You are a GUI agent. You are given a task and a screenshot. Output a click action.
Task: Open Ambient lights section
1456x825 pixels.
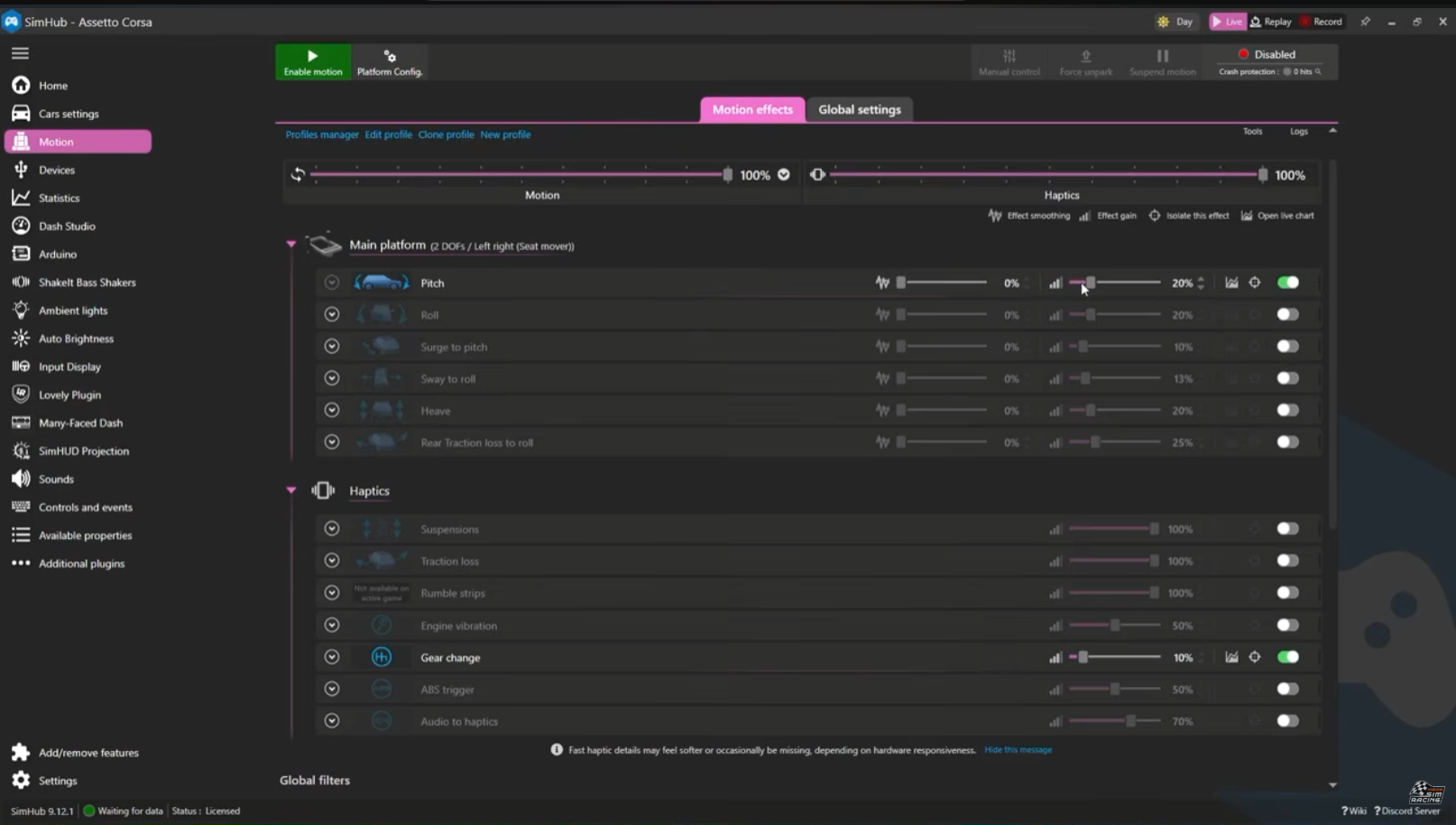click(72, 311)
